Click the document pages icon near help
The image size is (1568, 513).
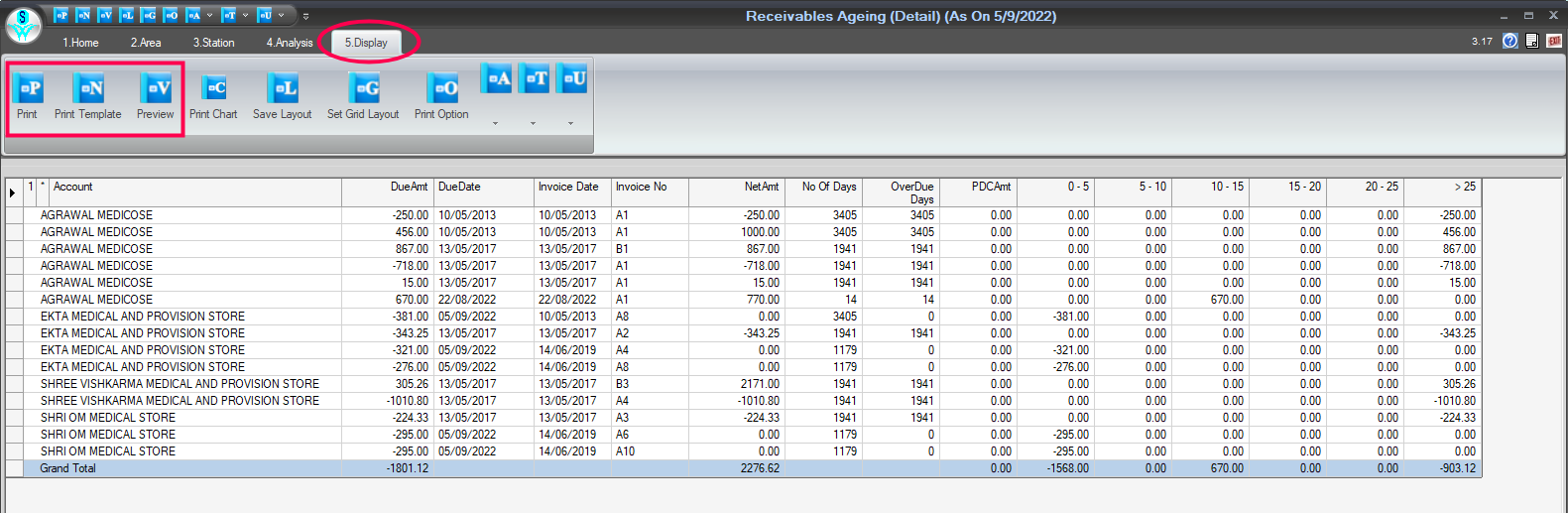[x=1532, y=41]
